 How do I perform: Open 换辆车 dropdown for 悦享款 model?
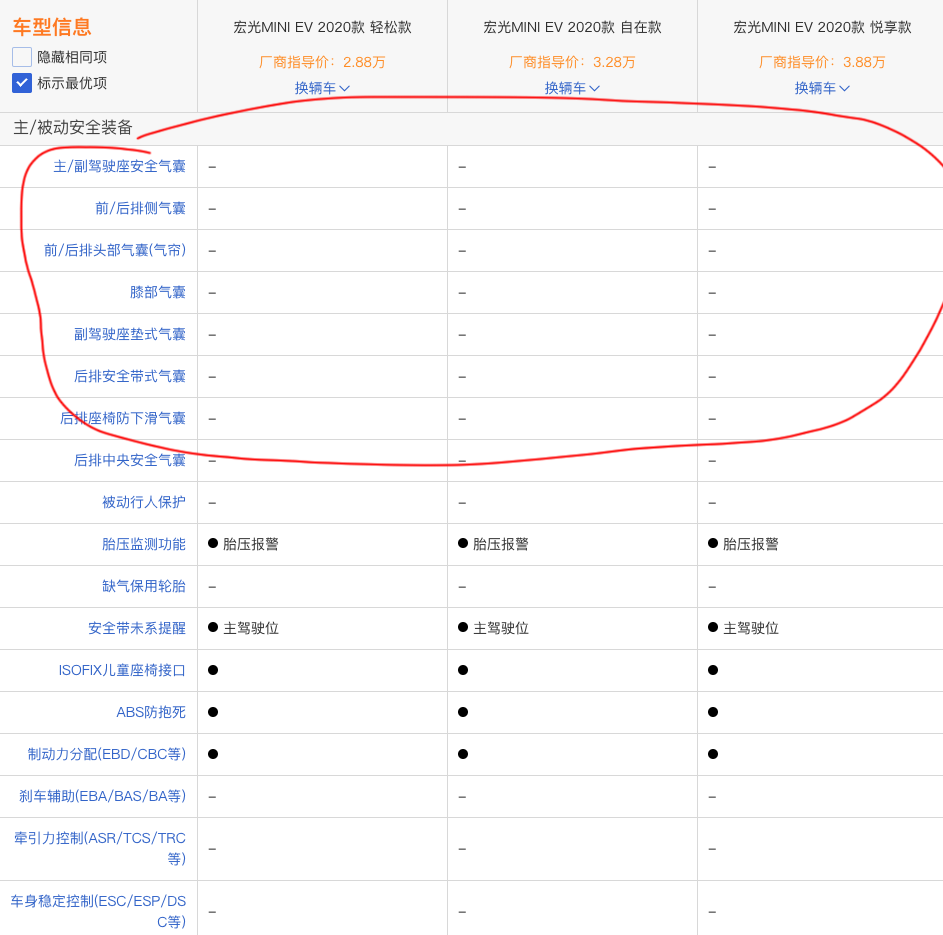coord(822,88)
